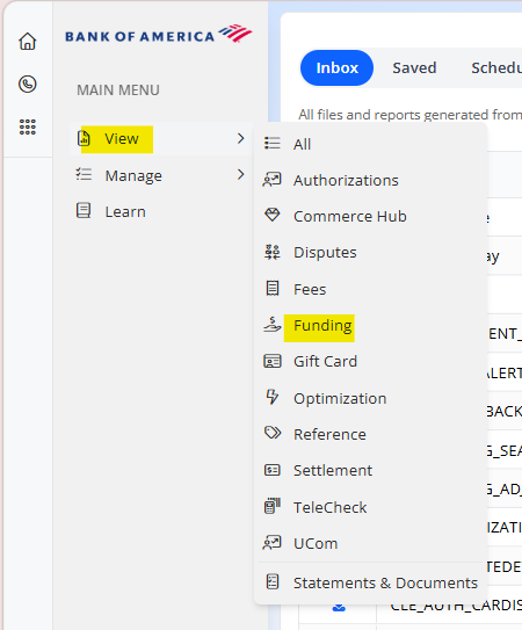Click the Learn book icon

click(x=84, y=211)
